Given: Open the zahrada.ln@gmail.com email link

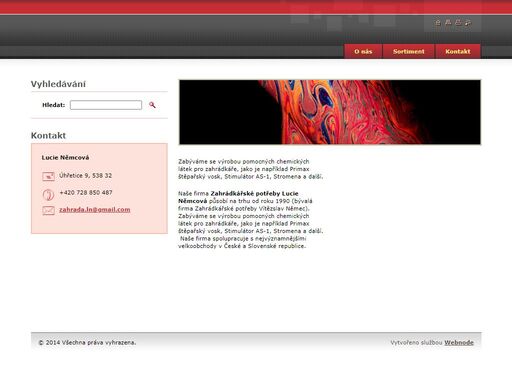Looking at the screenshot, I should click(x=95, y=210).
